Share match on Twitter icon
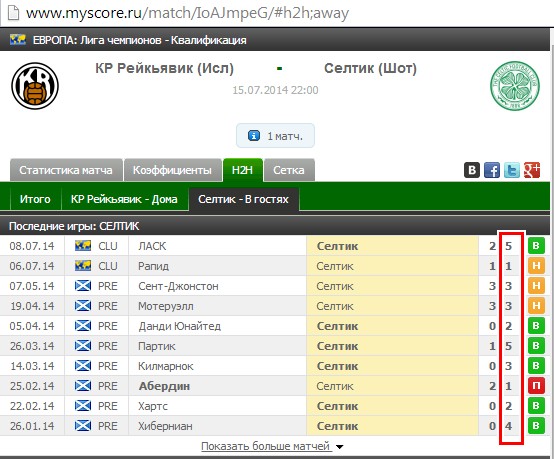 [512, 170]
